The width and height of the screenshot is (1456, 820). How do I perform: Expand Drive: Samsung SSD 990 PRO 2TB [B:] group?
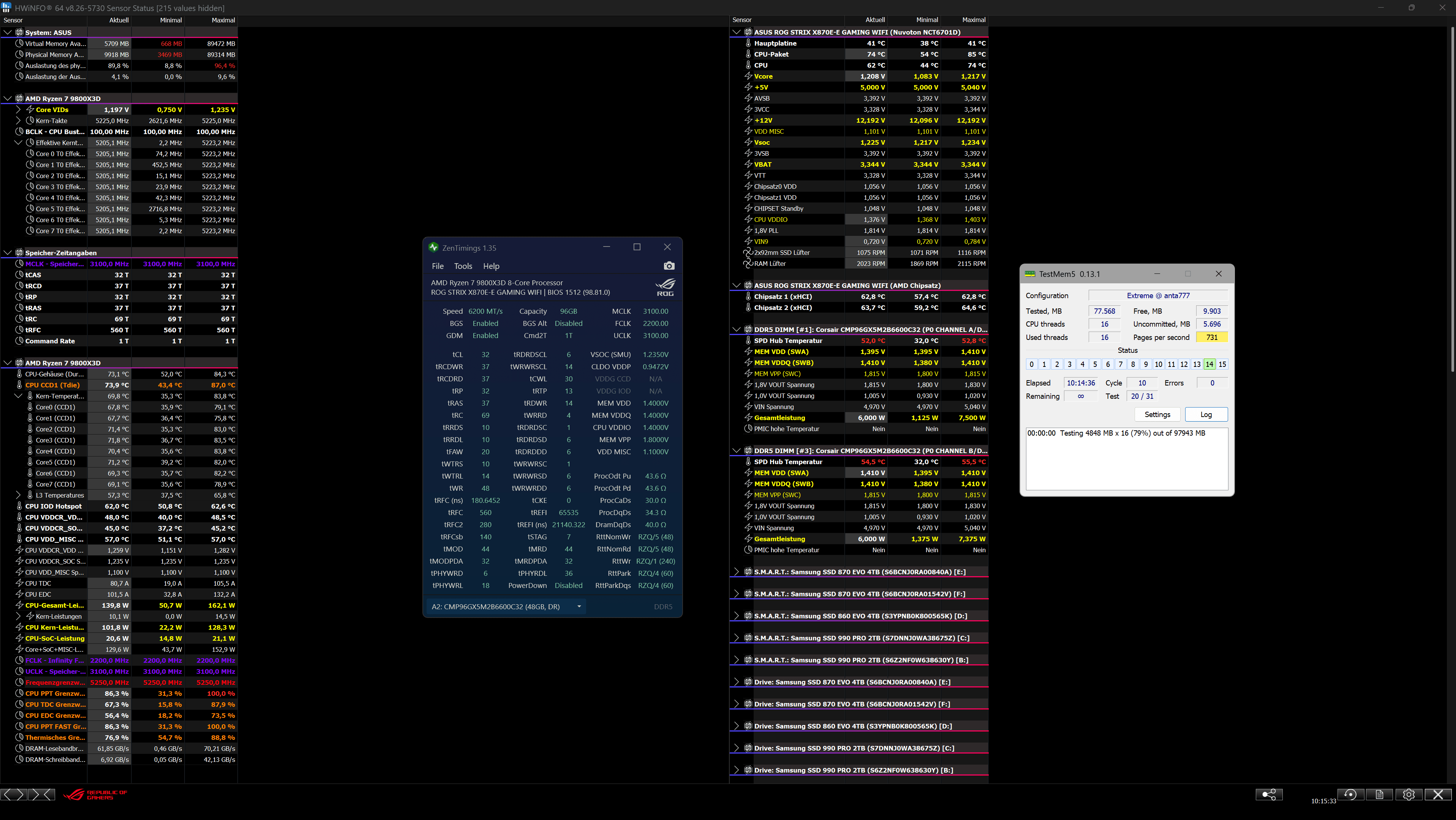(737, 770)
